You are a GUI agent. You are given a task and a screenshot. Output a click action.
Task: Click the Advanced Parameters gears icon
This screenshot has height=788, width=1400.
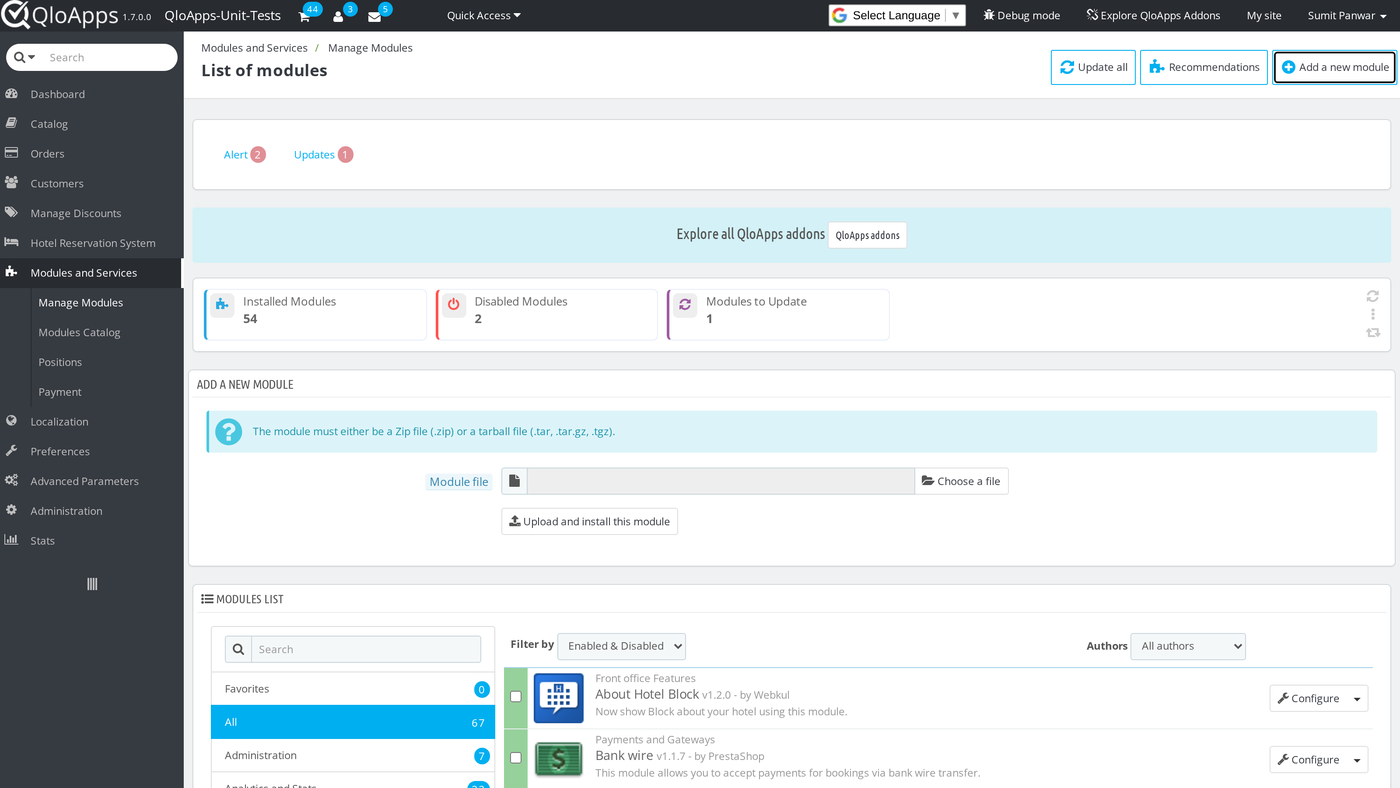click(12, 481)
